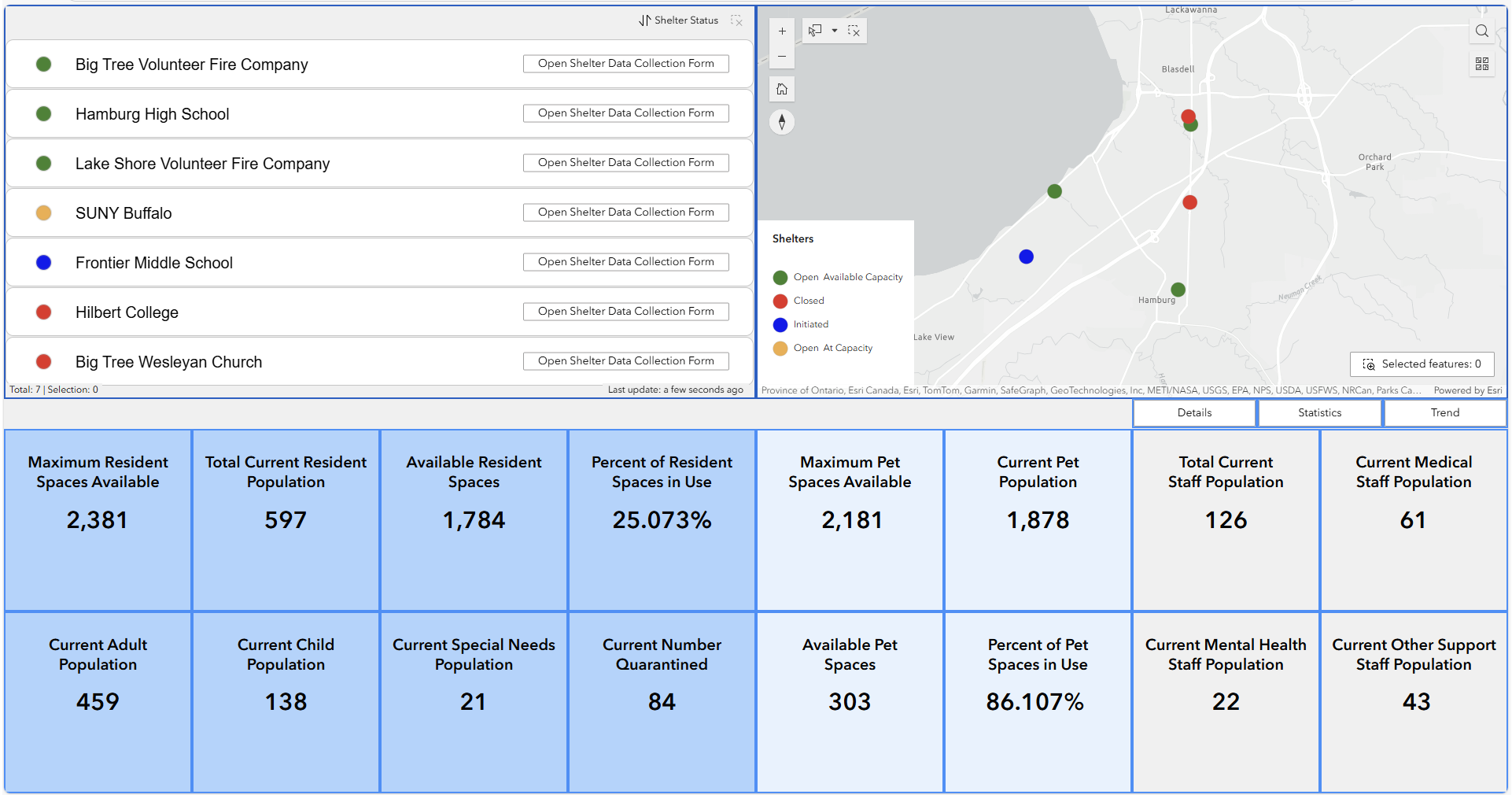Viewport: 1512px width, 798px height.
Task: Click the home default extent icon
Action: [x=782, y=89]
